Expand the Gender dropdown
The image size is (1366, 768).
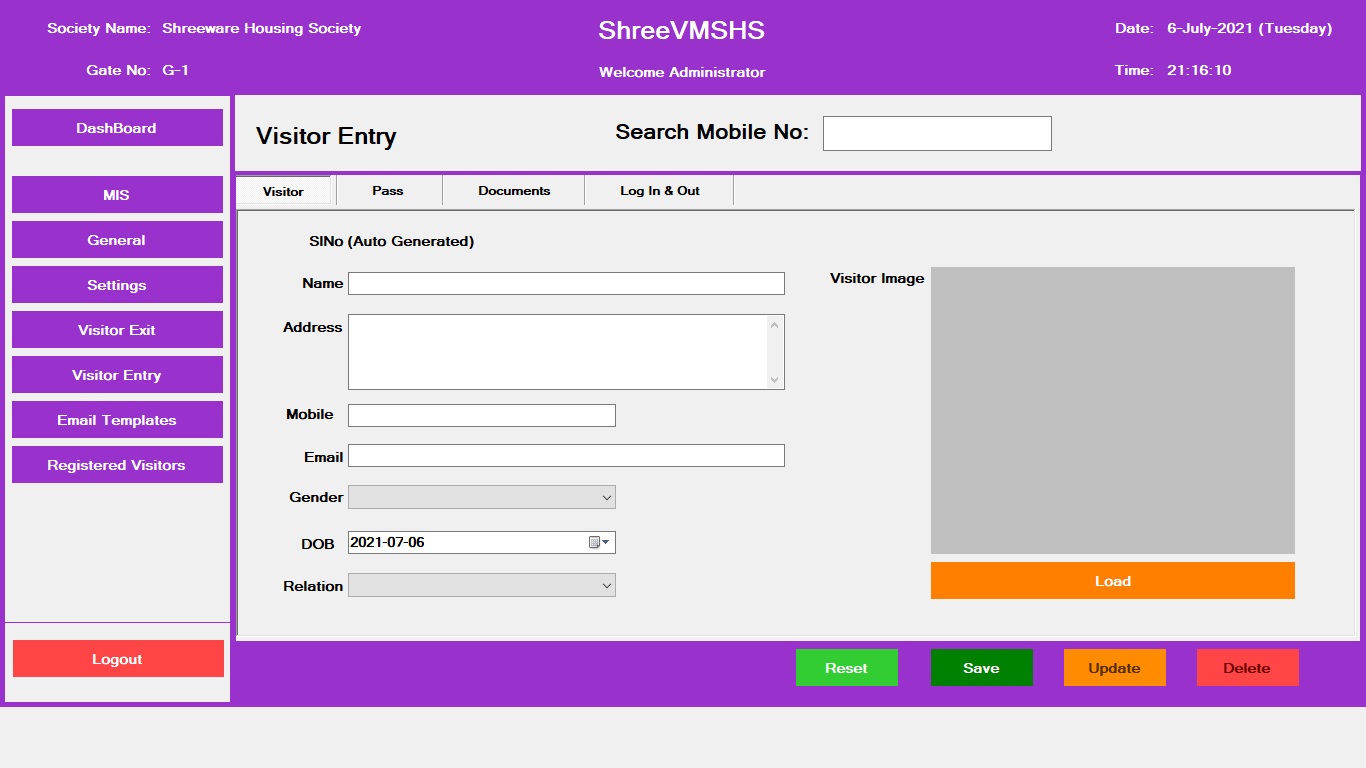[482, 497]
